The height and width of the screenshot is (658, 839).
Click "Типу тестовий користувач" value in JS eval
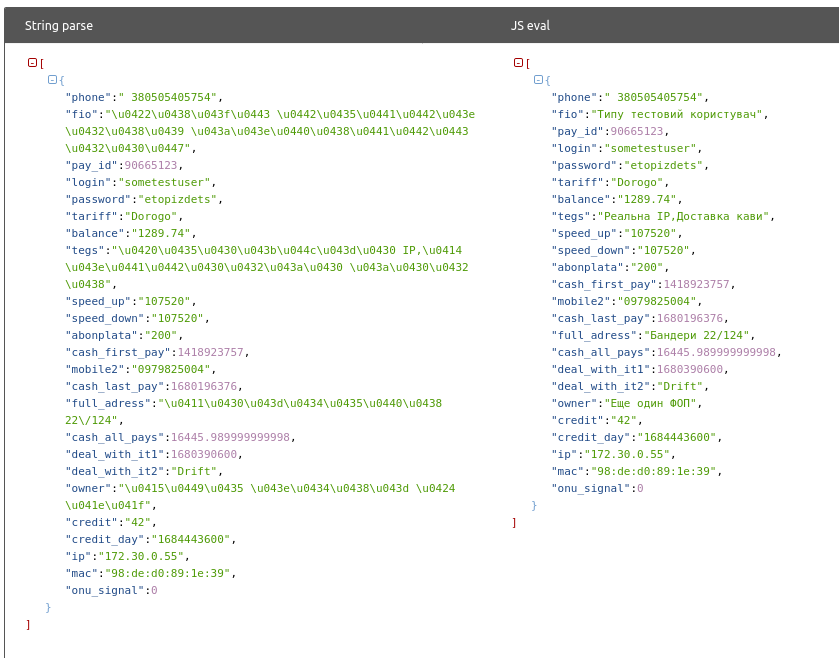click(681, 114)
